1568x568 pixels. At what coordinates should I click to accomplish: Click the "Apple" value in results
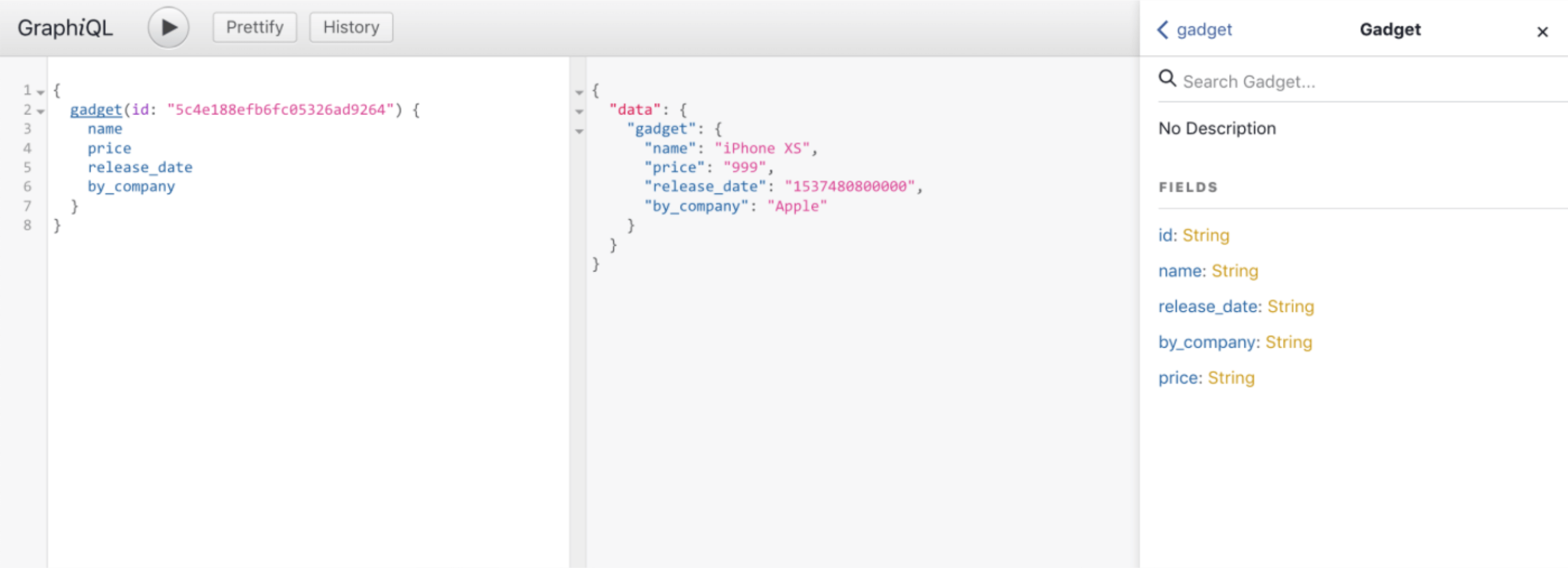pyautogui.click(x=797, y=207)
